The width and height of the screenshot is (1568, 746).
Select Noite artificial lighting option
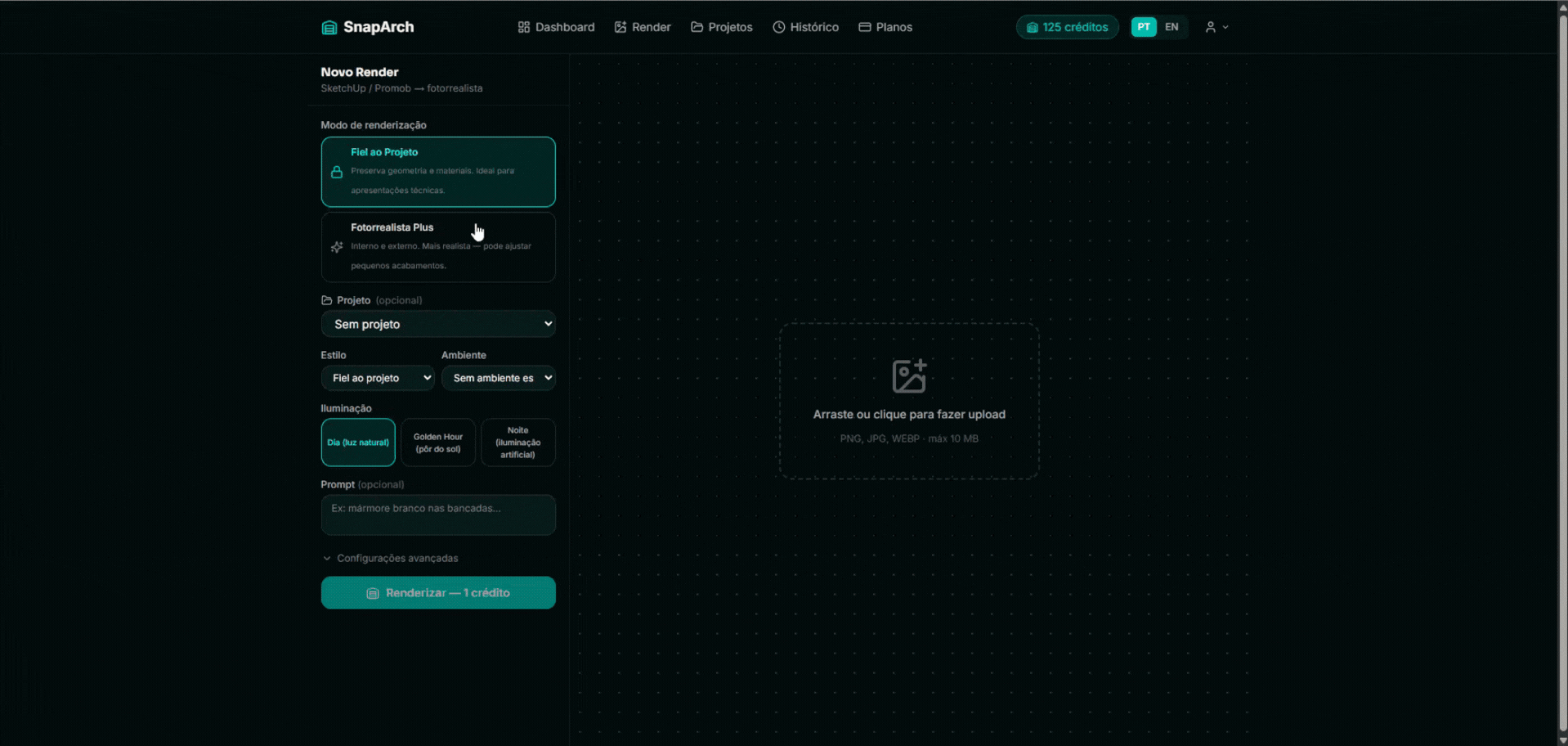pos(517,443)
